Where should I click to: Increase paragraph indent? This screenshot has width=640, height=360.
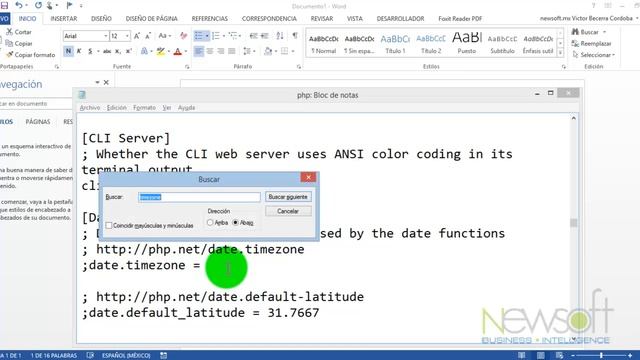(x=264, y=36)
